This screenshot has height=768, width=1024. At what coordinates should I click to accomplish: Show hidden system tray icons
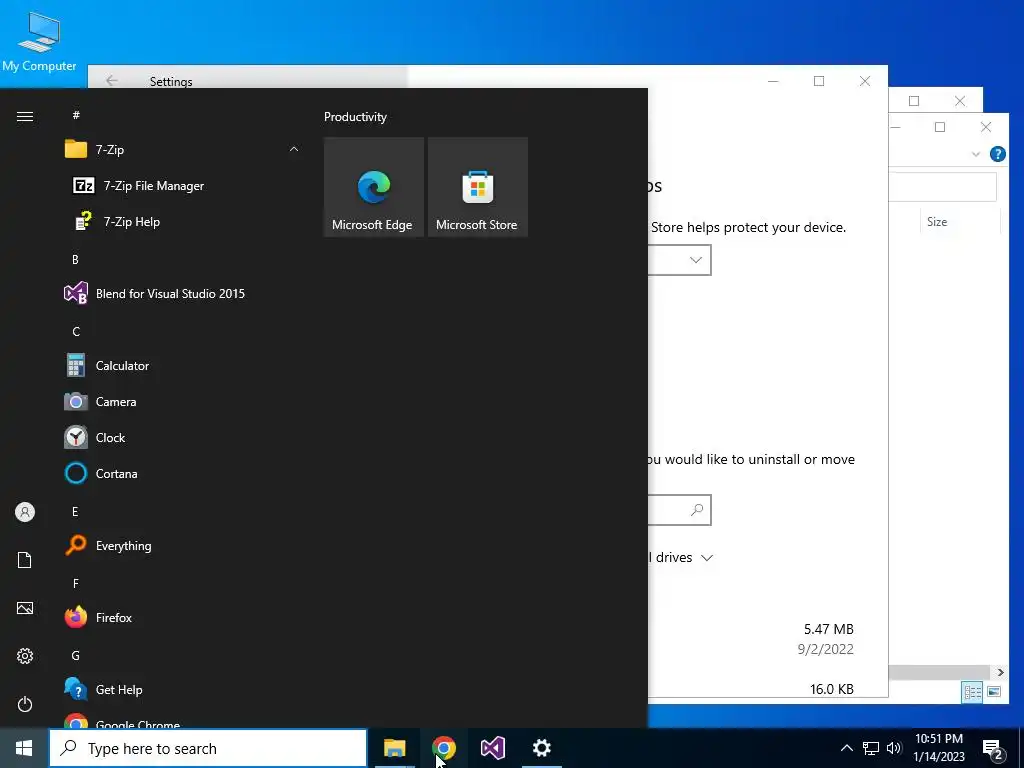pos(846,748)
